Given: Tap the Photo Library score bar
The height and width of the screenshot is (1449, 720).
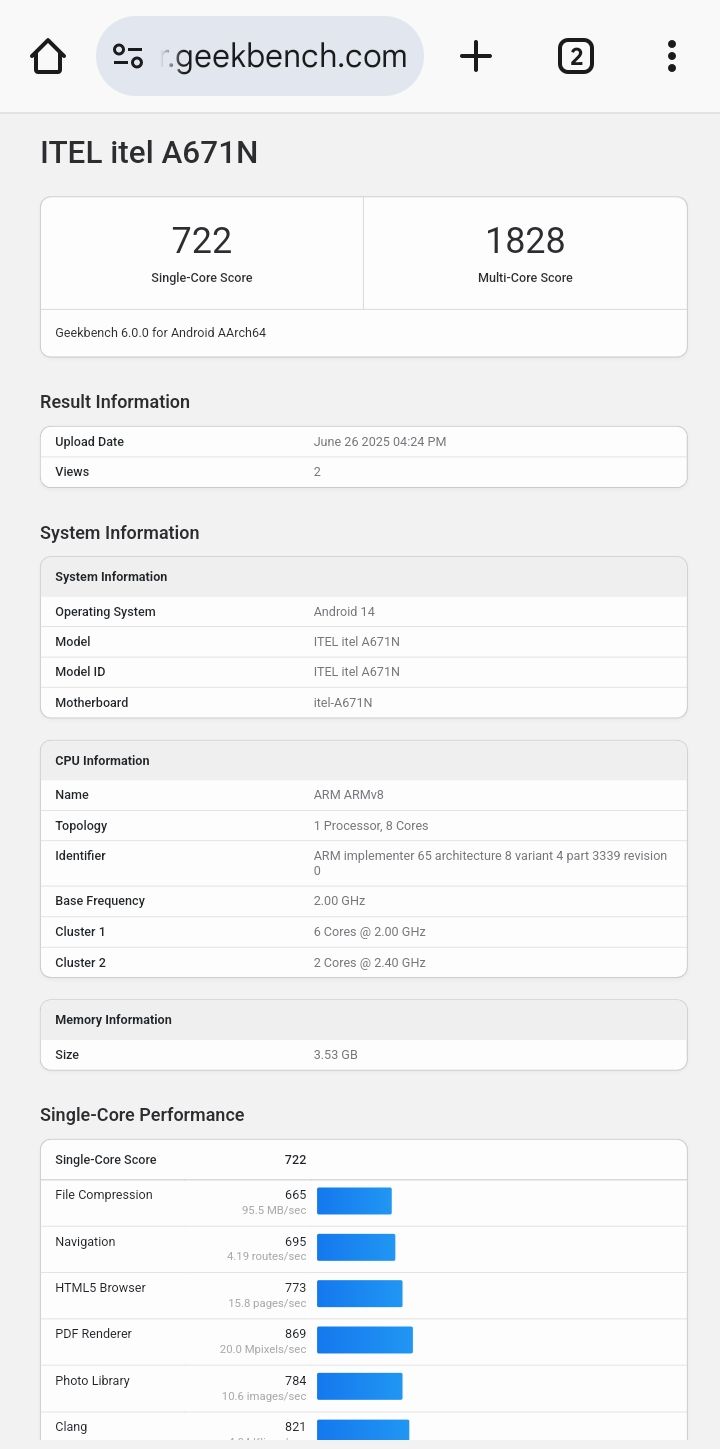Looking at the screenshot, I should click(360, 1386).
